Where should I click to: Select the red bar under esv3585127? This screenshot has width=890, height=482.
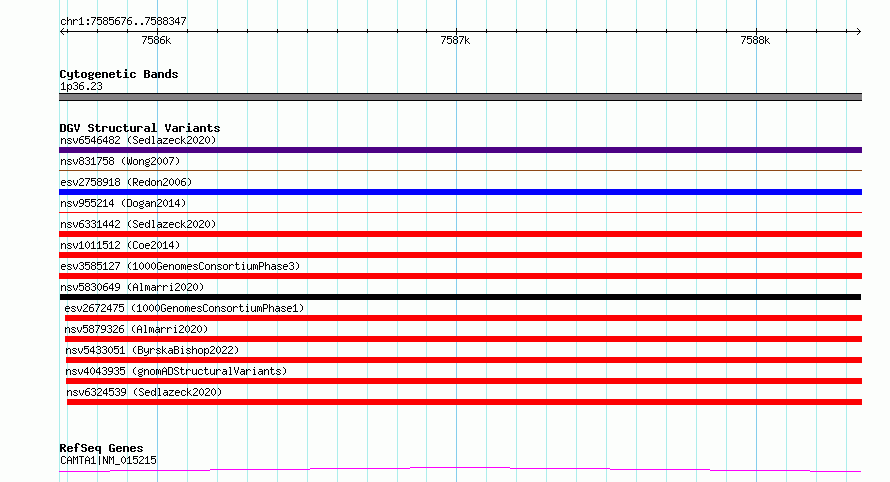(460, 276)
